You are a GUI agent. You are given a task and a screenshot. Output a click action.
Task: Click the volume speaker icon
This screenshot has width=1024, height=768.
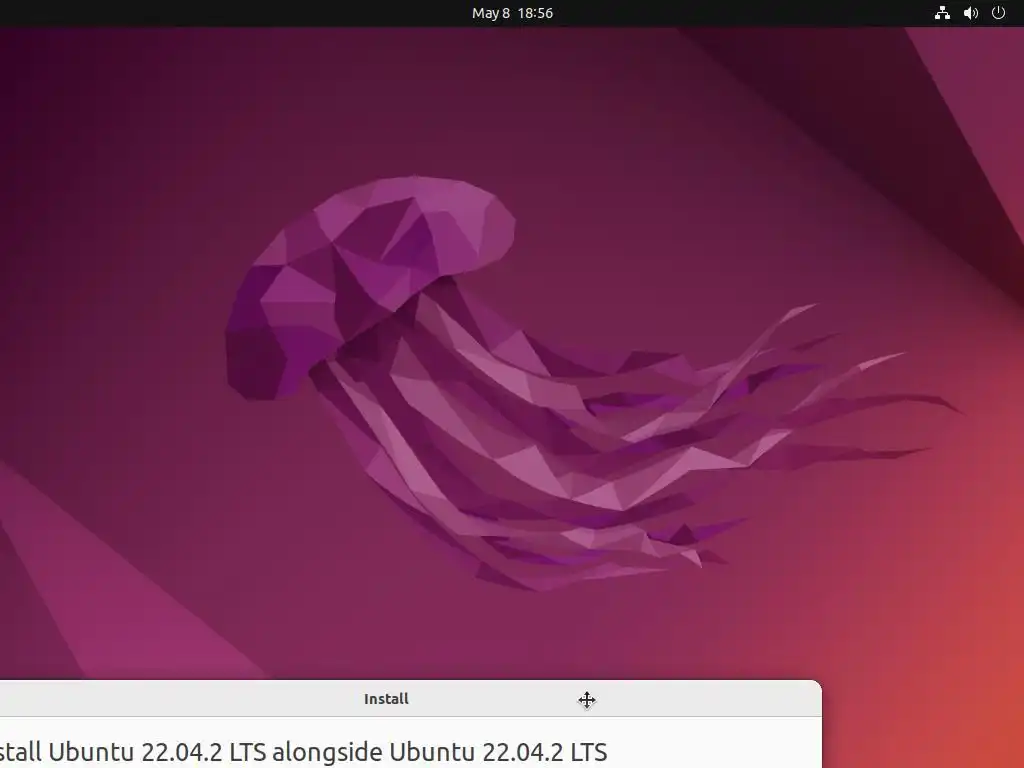click(970, 13)
